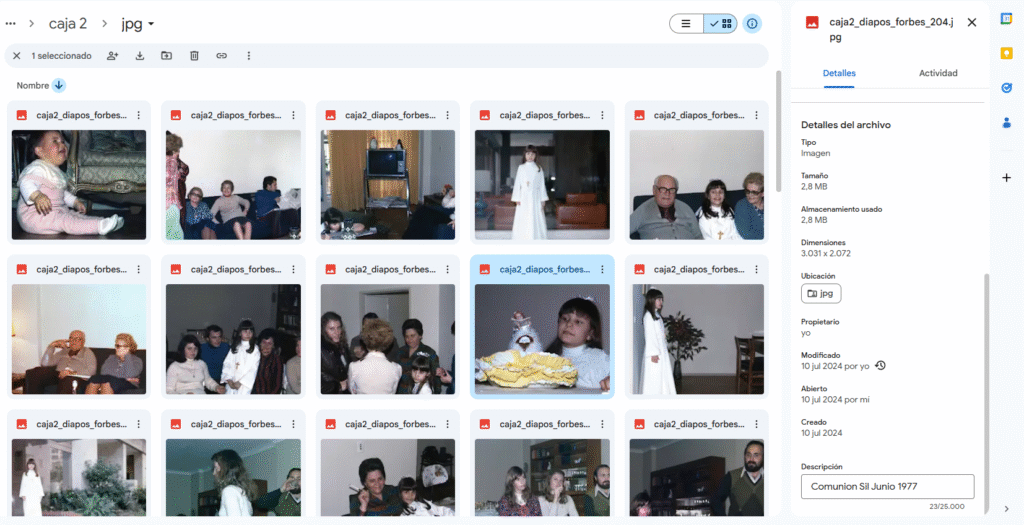This screenshot has height=525, width=1024.
Task: Reverse sort direction arrow next to Nombre
Action: pyautogui.click(x=59, y=86)
